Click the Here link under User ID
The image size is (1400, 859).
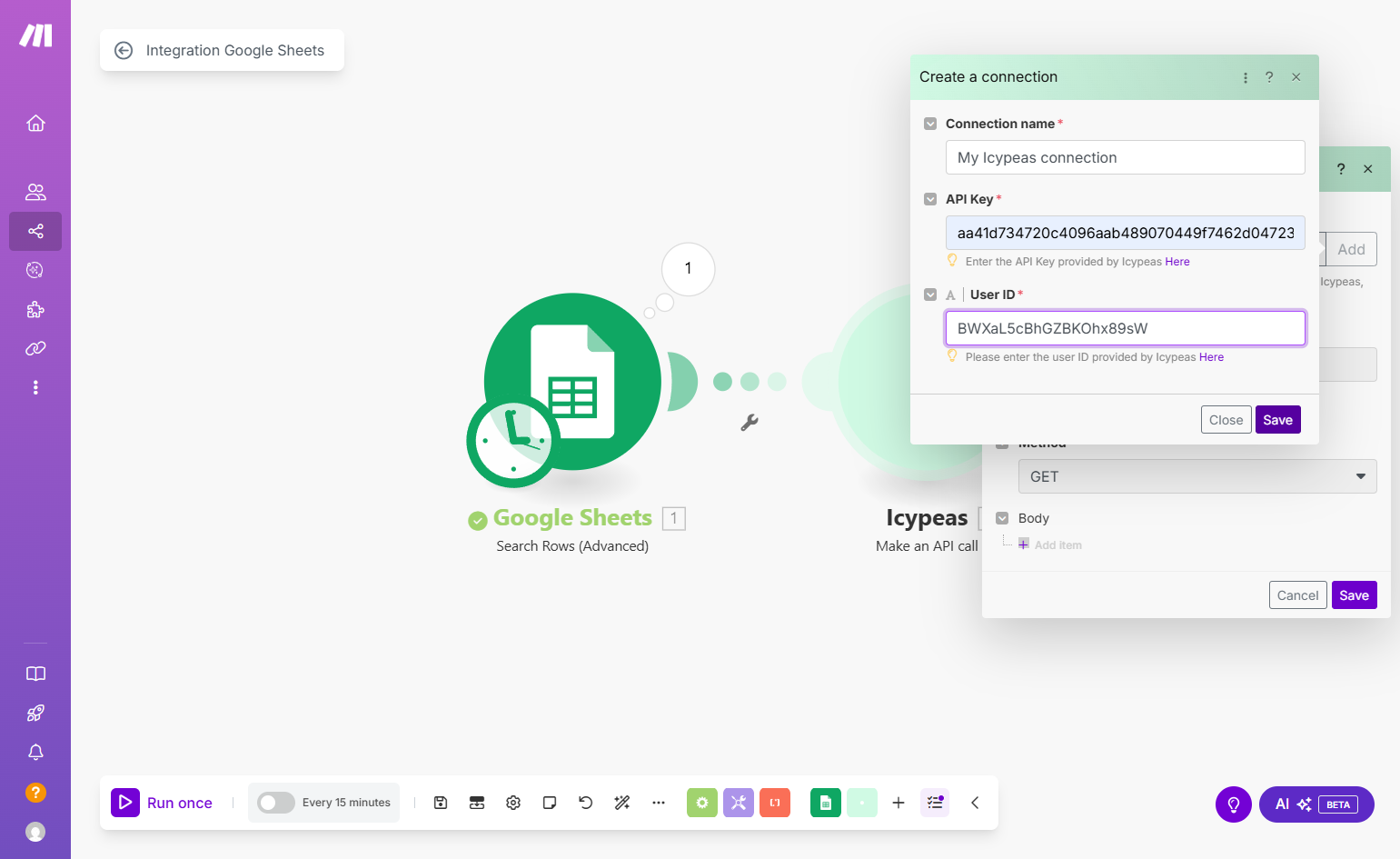coord(1211,357)
